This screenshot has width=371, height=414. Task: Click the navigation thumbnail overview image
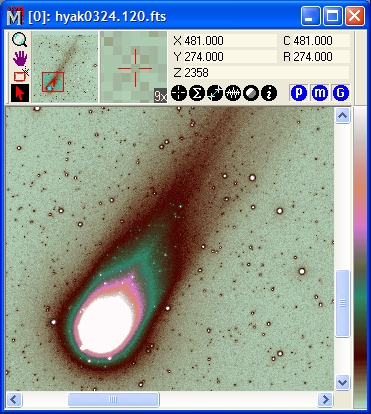pyautogui.click(x=65, y=67)
